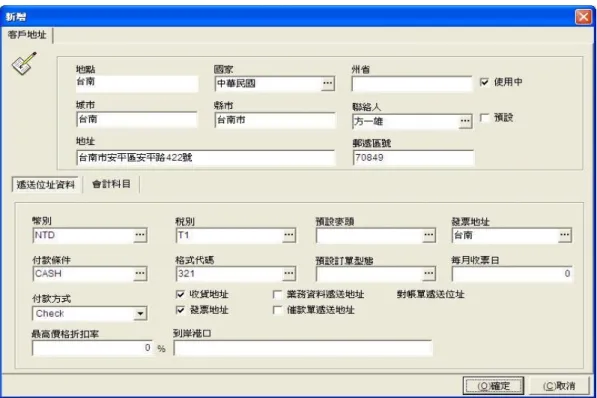Uncheck the 發票地址 checkbox
Viewport: 597px width, 398px height.
(x=180, y=310)
